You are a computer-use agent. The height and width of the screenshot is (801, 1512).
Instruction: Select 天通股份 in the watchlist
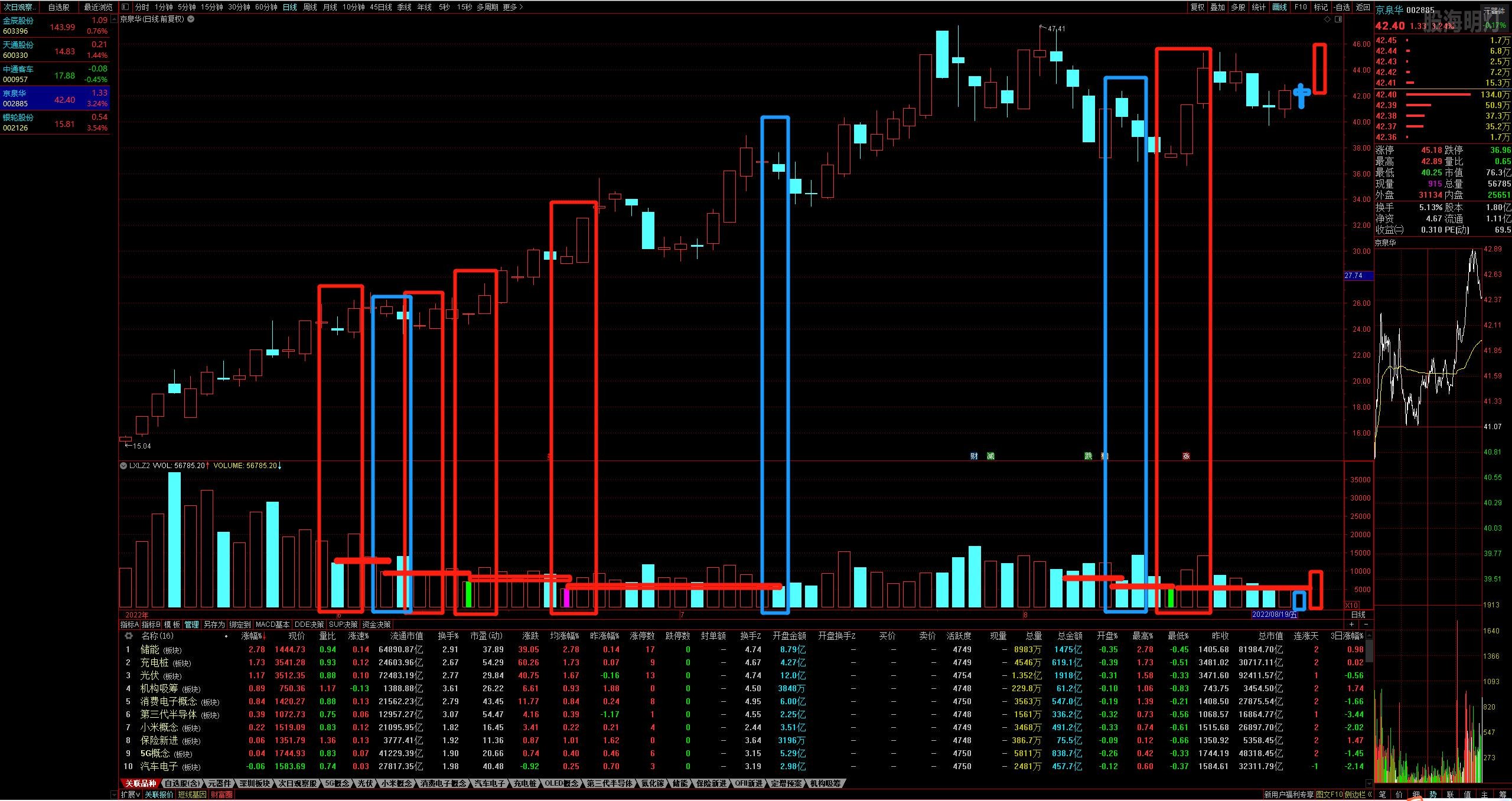point(55,50)
